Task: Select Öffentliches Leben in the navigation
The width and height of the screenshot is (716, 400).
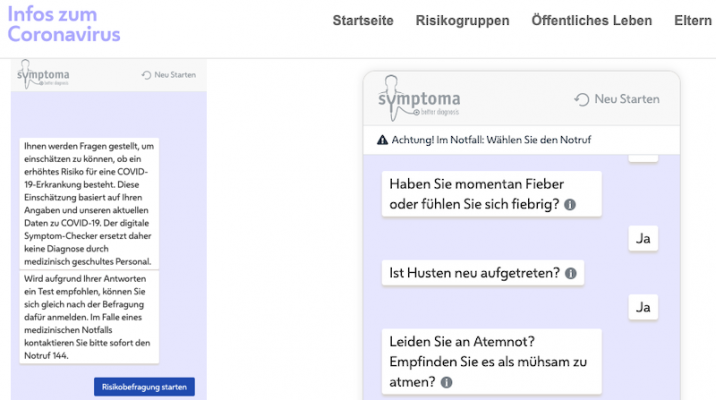Action: [x=592, y=21]
